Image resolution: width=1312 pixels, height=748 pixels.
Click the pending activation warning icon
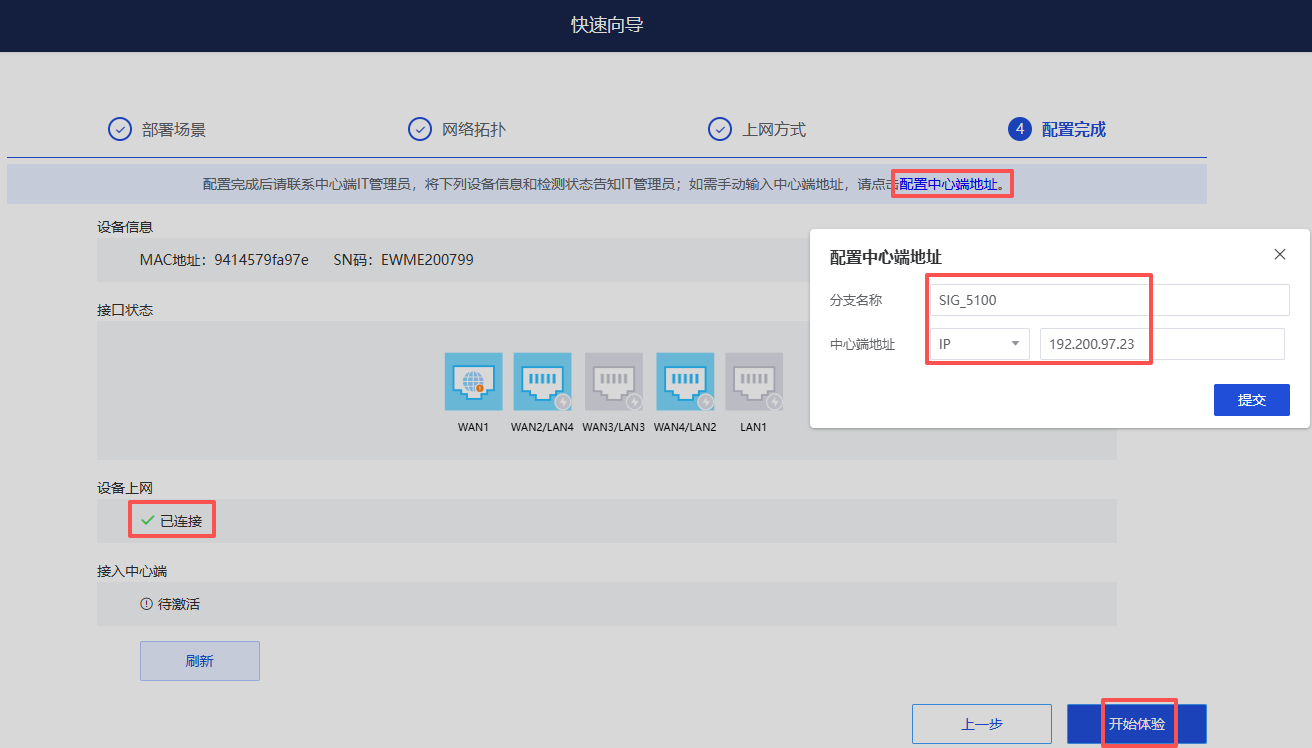click(x=146, y=604)
